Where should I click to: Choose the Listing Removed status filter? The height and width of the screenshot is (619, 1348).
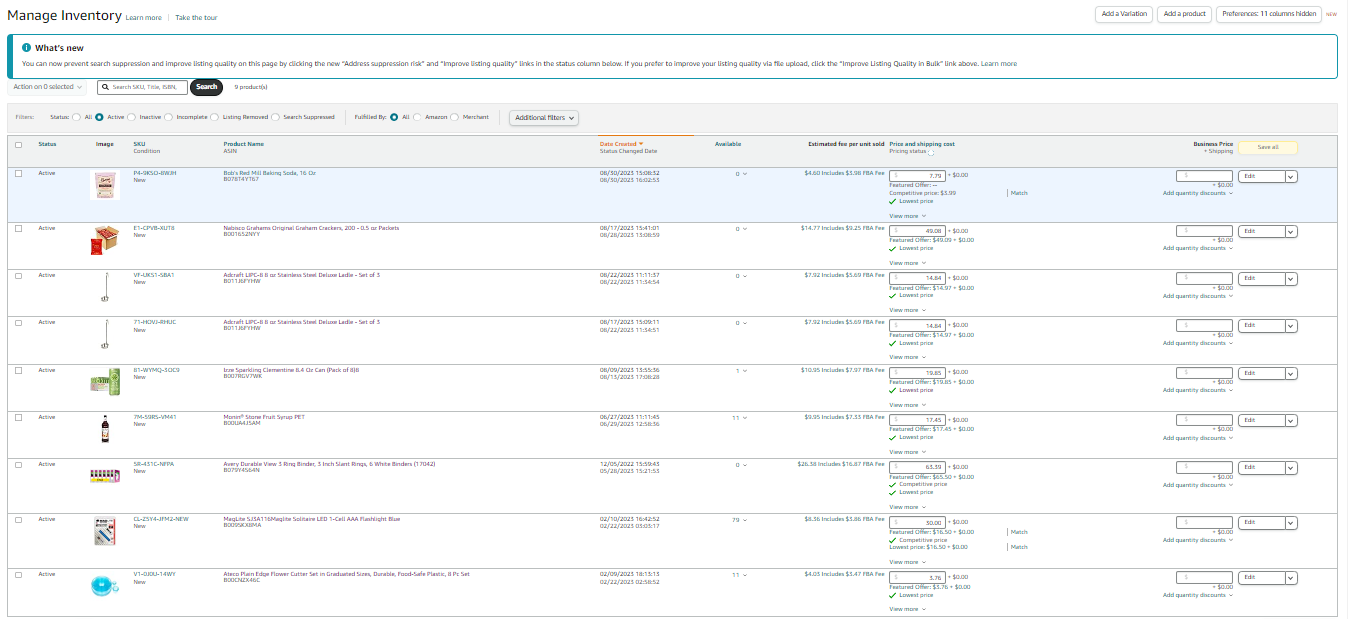(x=214, y=117)
